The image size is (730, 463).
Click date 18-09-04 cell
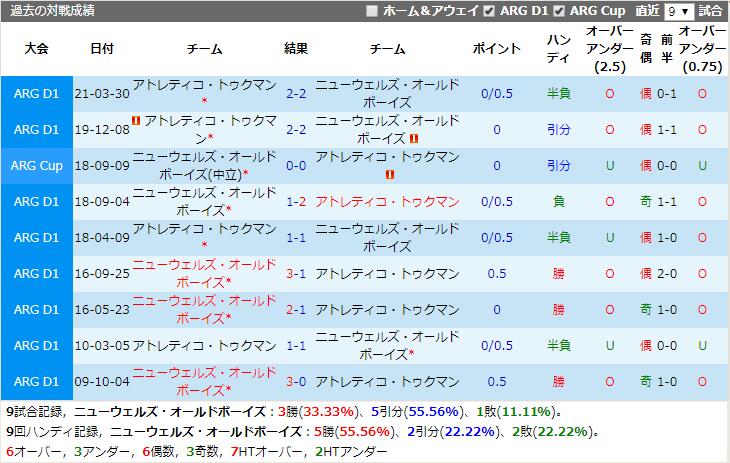pyautogui.click(x=102, y=202)
